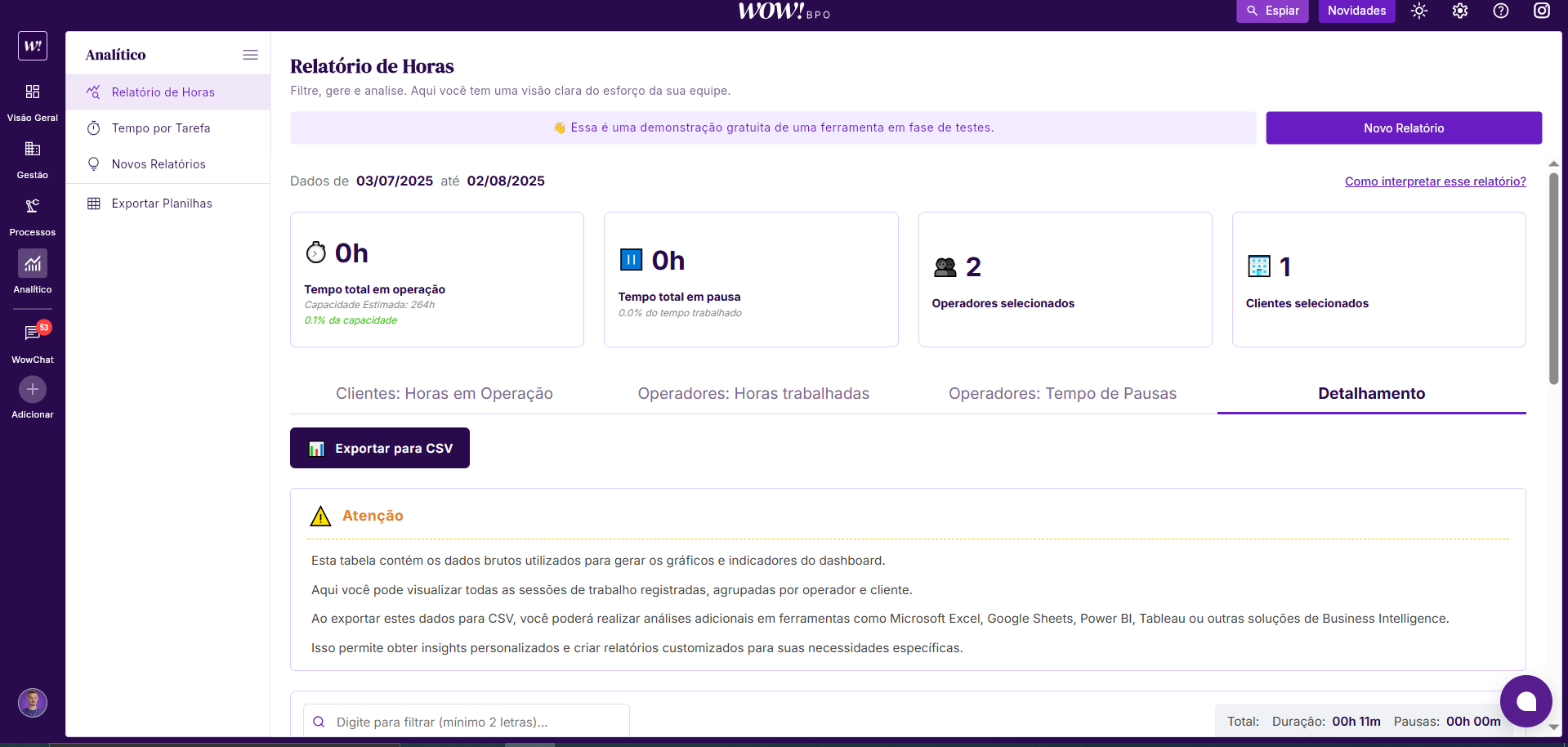The height and width of the screenshot is (747, 1568).
Task: Click the filter search input field
Action: click(x=474, y=722)
